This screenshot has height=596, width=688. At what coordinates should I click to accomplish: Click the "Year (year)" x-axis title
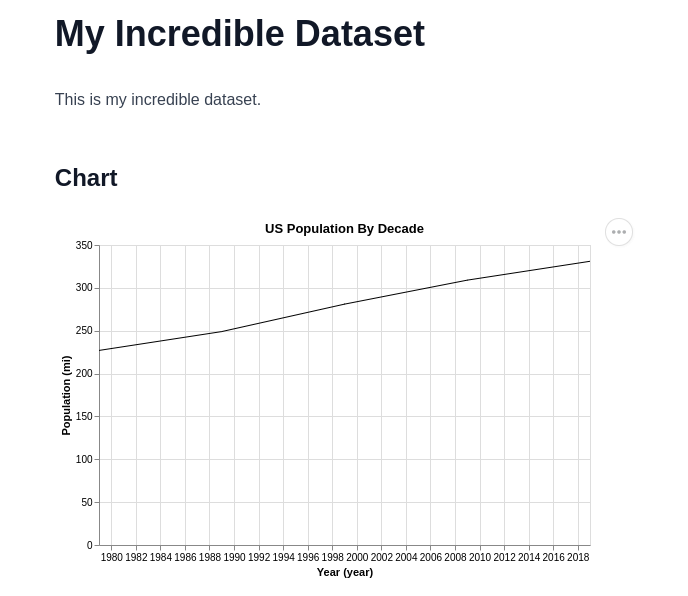click(345, 572)
